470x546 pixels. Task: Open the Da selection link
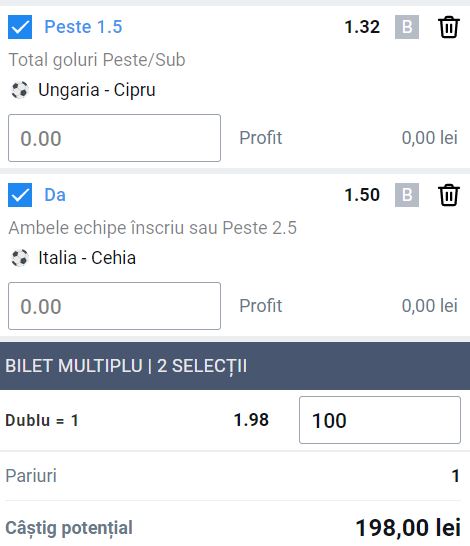[55, 195]
